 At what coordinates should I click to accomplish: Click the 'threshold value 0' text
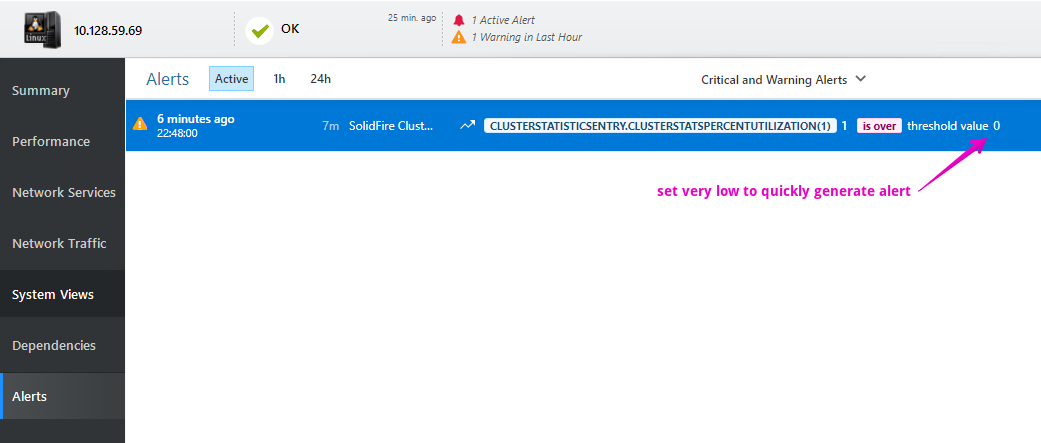[x=953, y=126]
